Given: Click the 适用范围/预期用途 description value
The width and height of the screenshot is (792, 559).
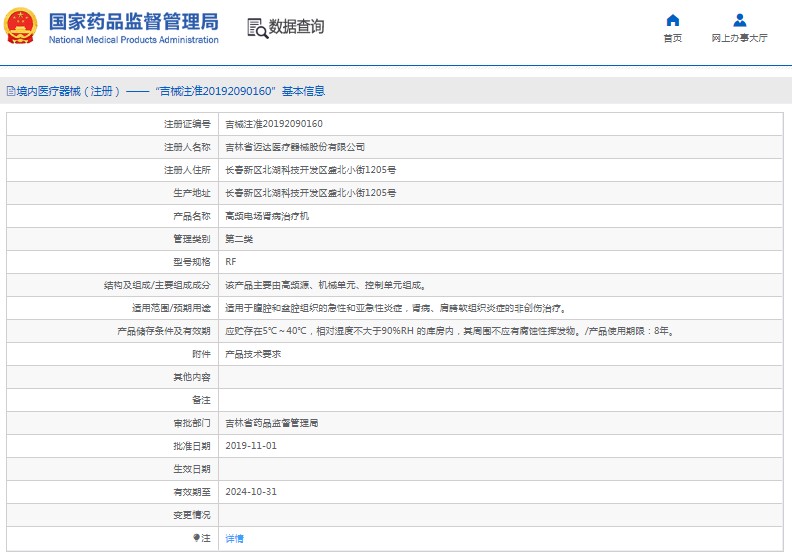Looking at the screenshot, I should pos(397,308).
